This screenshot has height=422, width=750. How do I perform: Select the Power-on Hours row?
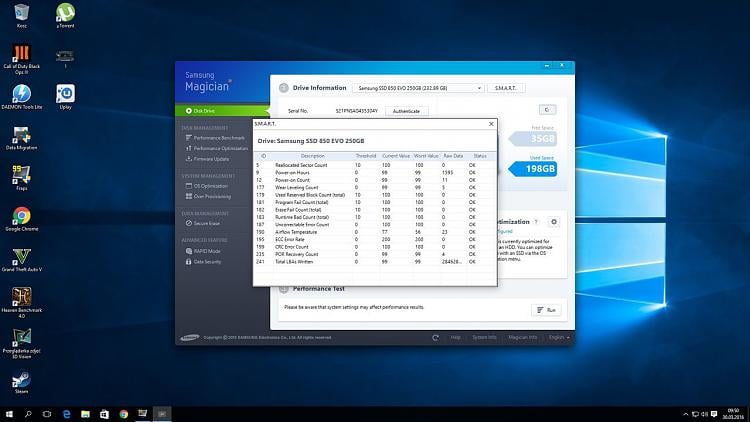pos(375,173)
